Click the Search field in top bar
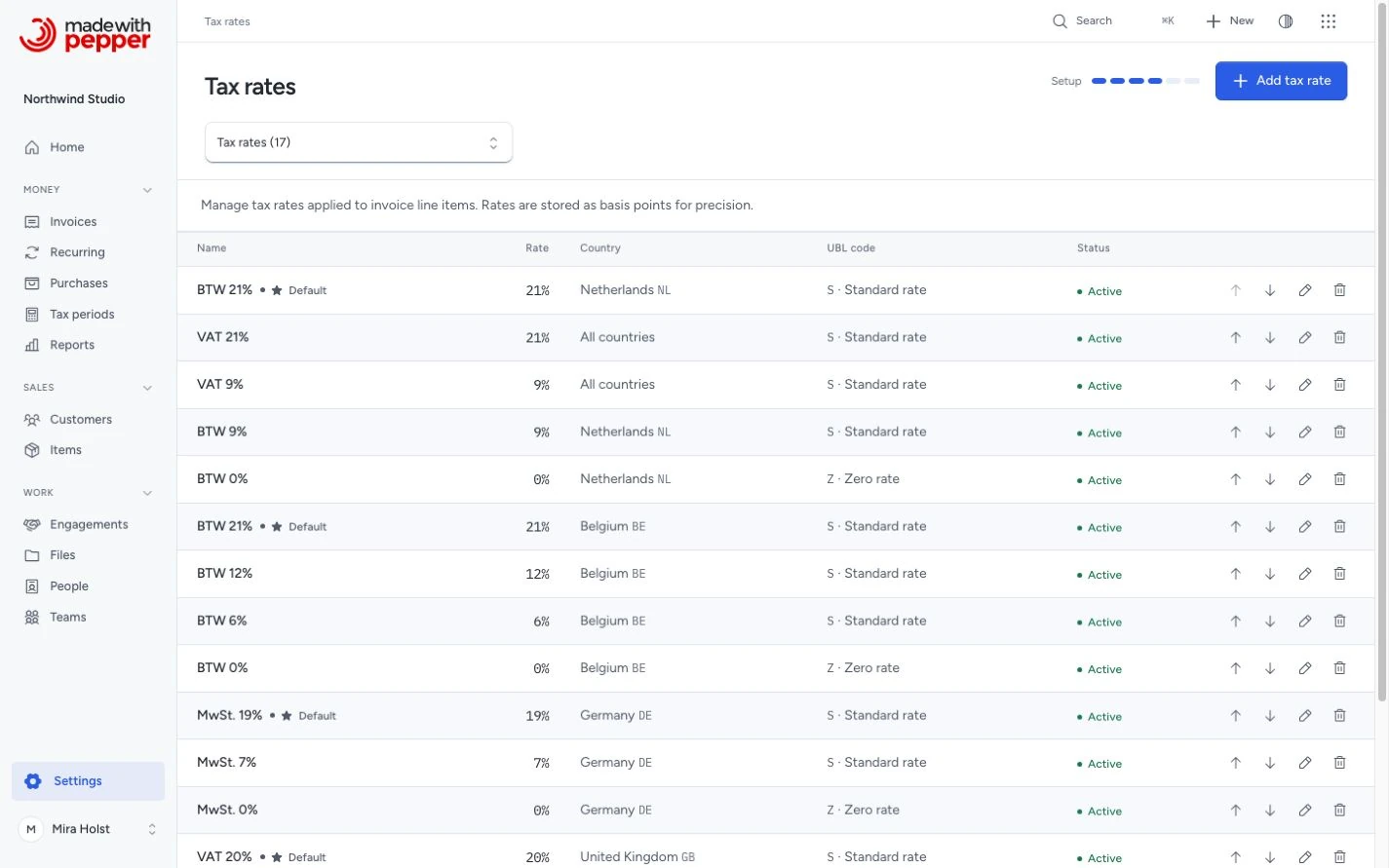Viewport: 1389px width, 868px height. pos(1113,20)
